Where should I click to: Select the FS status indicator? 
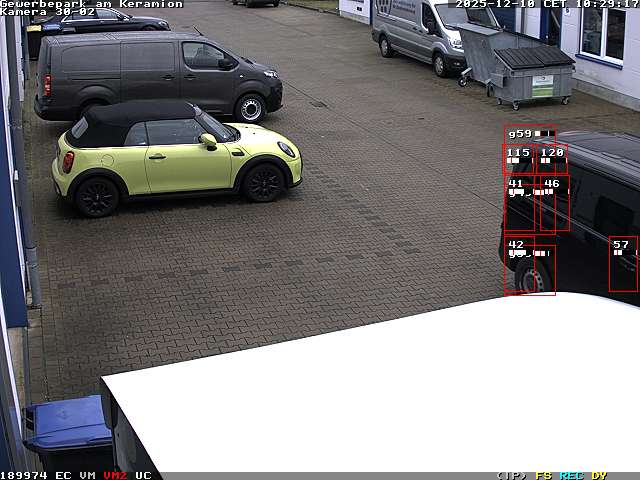click(544, 475)
